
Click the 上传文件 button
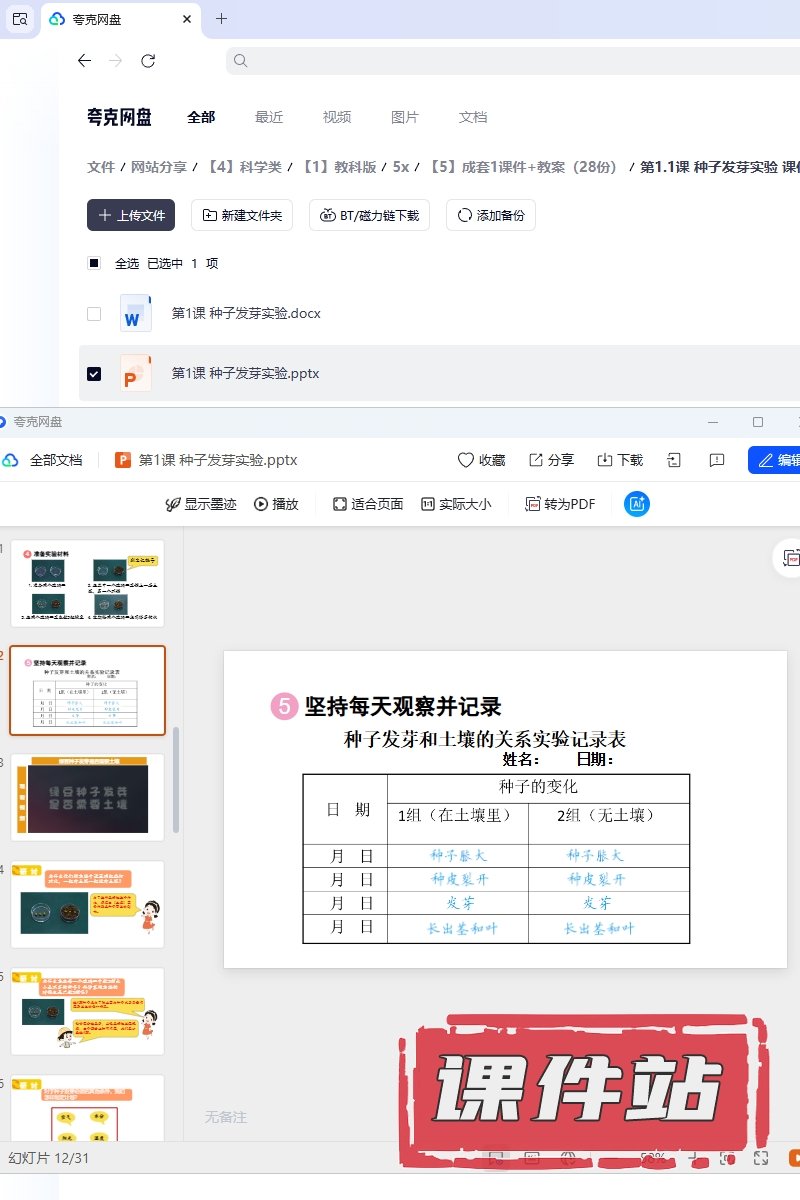(131, 215)
